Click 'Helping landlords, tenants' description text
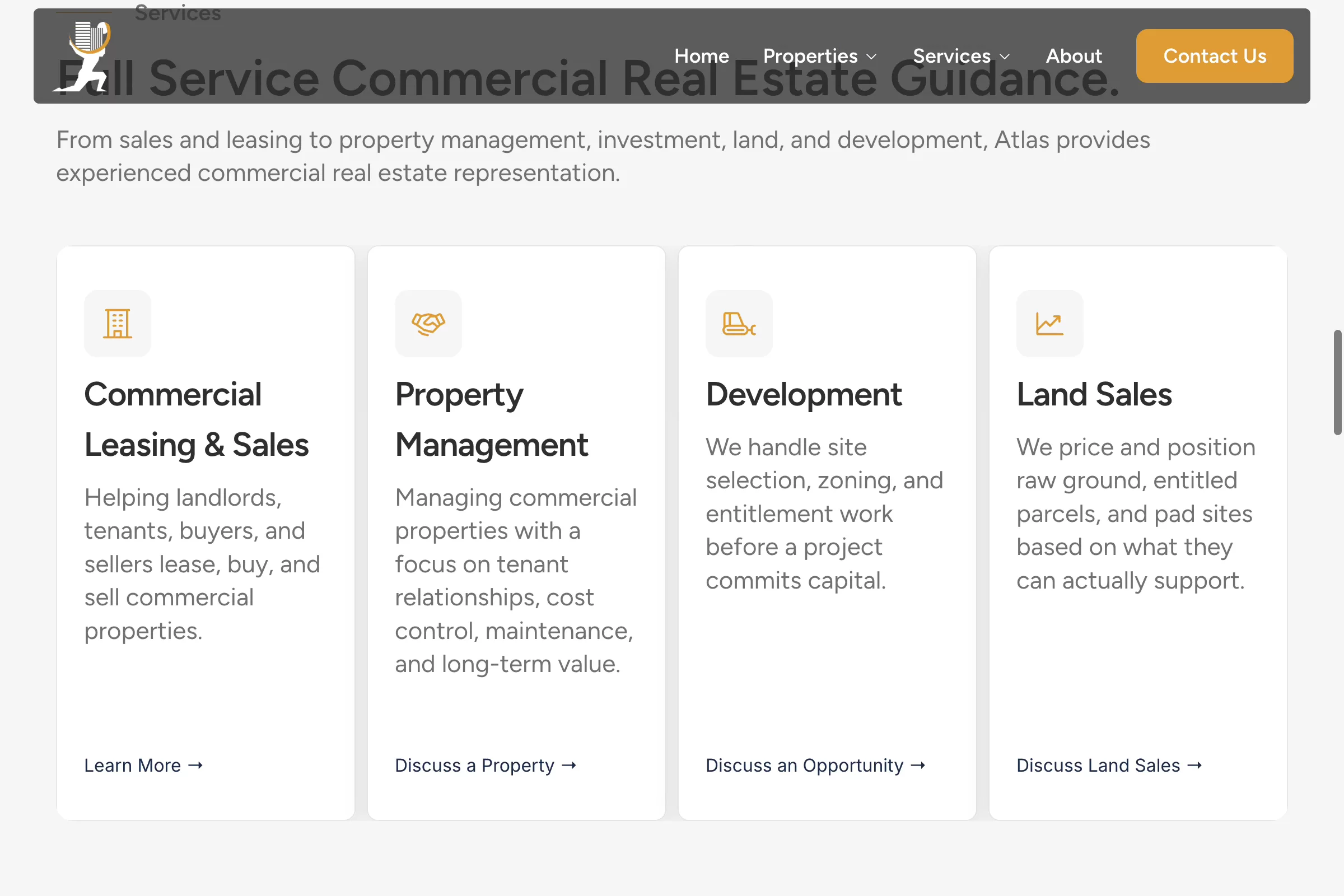1344x896 pixels. point(202,564)
